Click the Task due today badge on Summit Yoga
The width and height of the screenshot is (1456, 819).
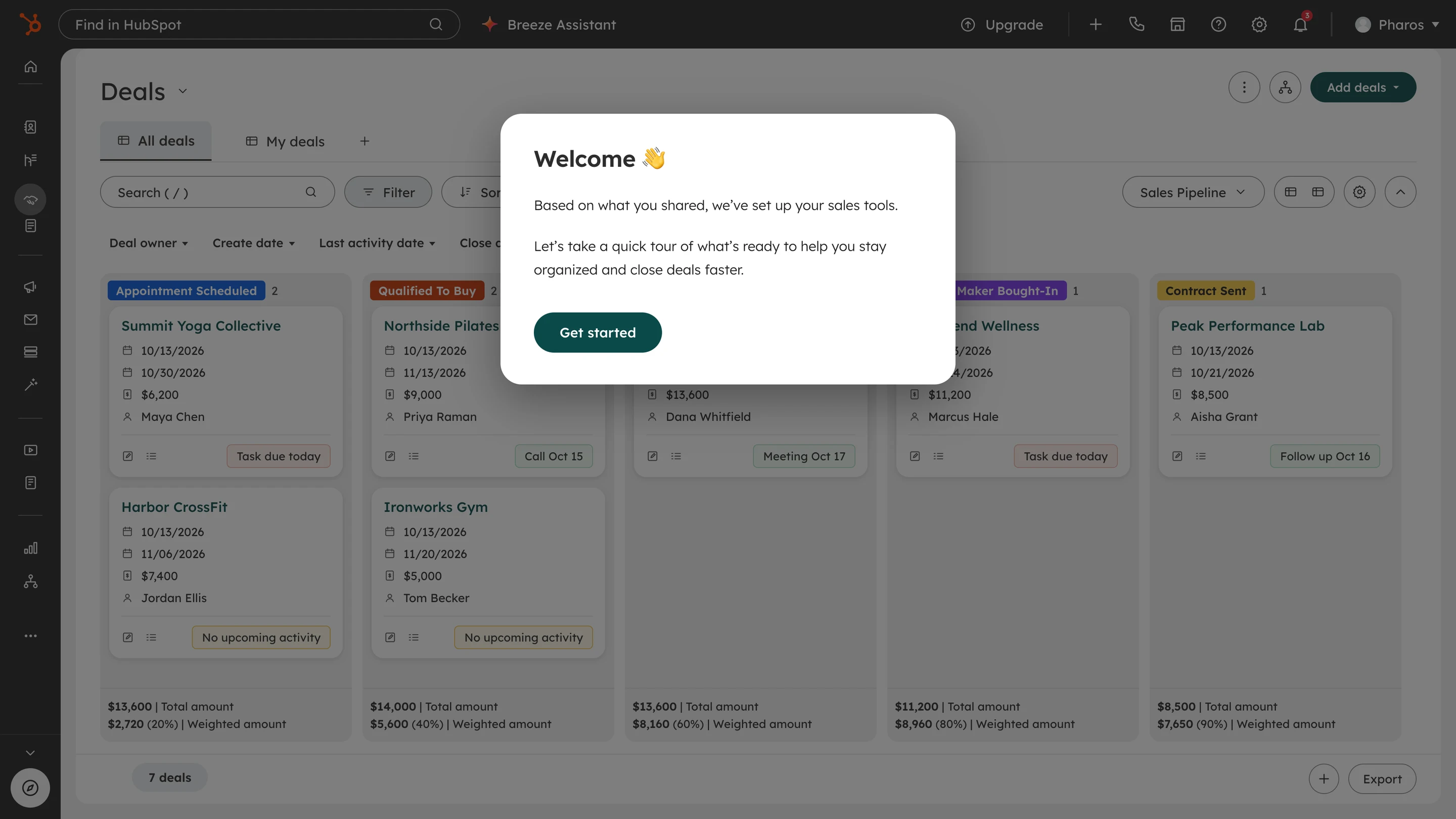point(279,456)
